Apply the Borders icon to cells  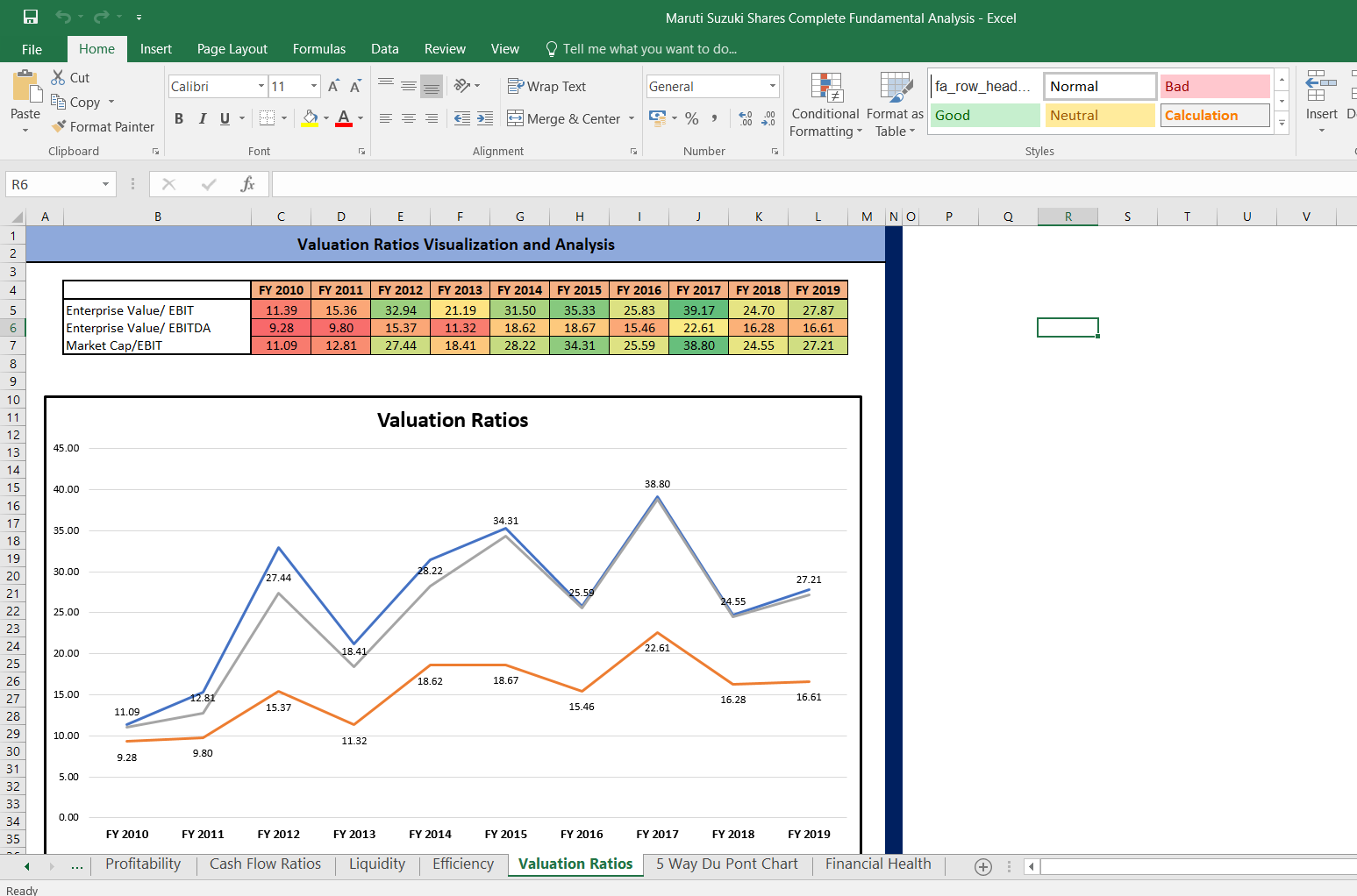point(268,118)
